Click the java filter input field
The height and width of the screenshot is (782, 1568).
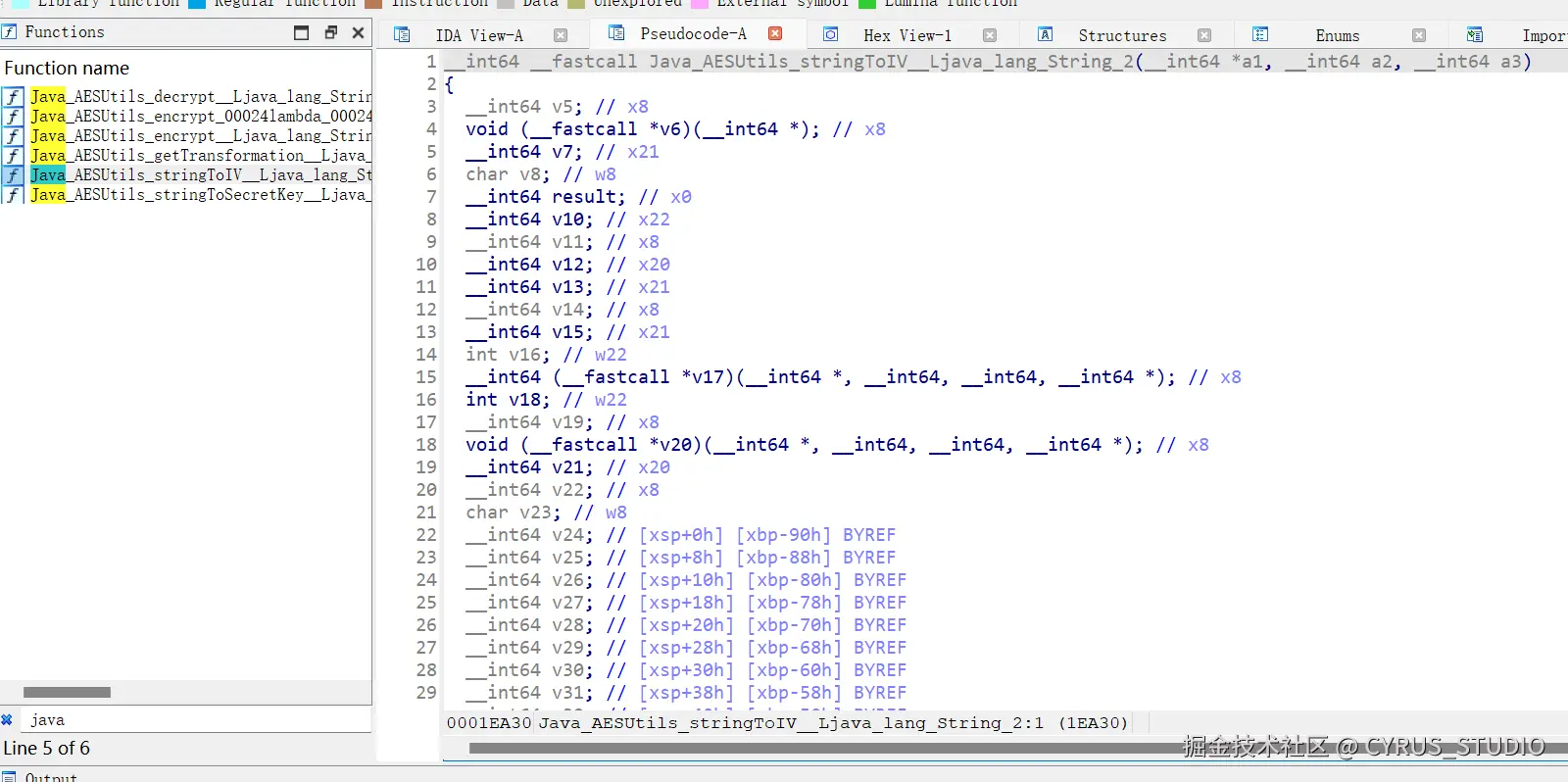tap(196, 720)
